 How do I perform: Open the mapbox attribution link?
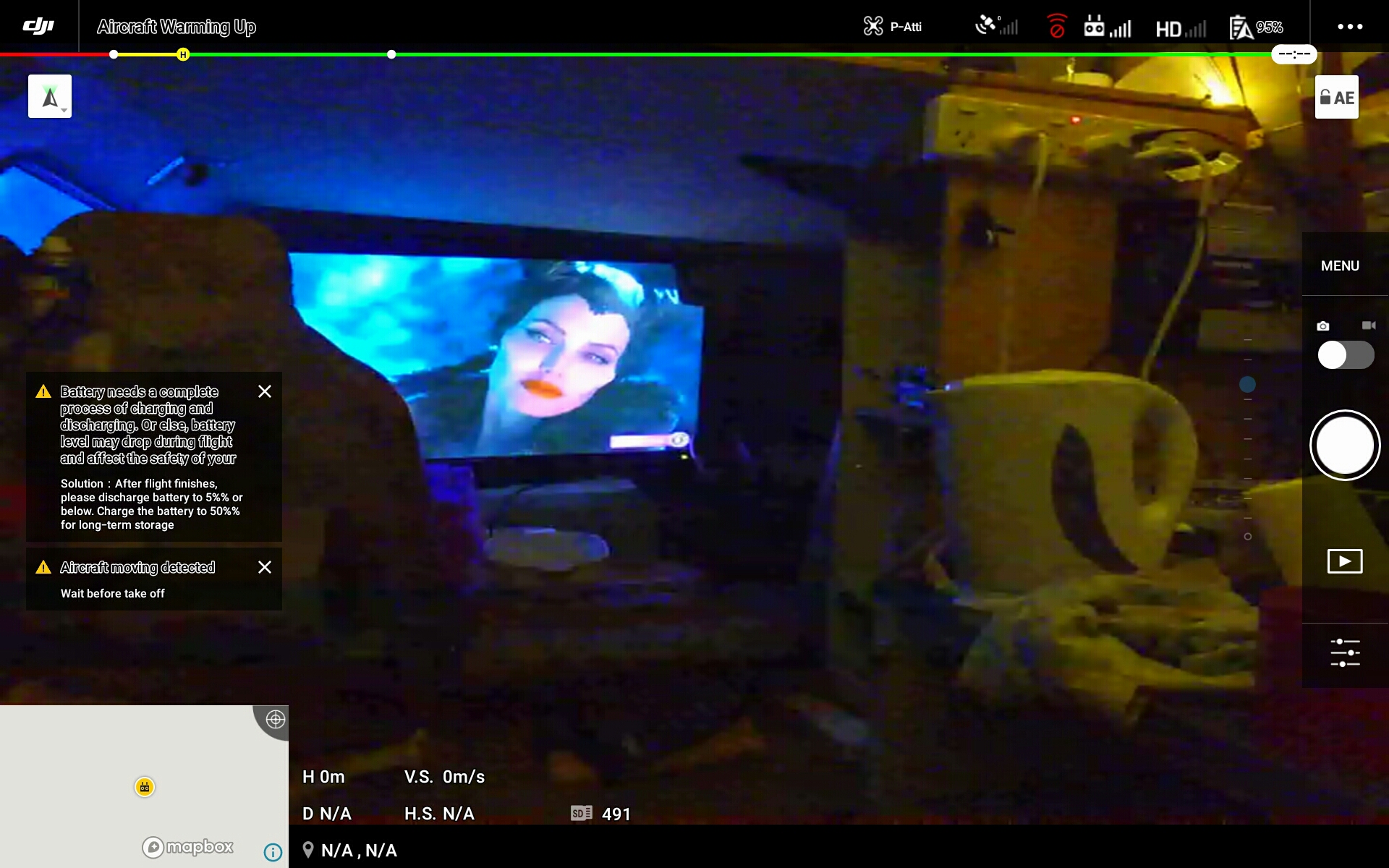pos(188,847)
